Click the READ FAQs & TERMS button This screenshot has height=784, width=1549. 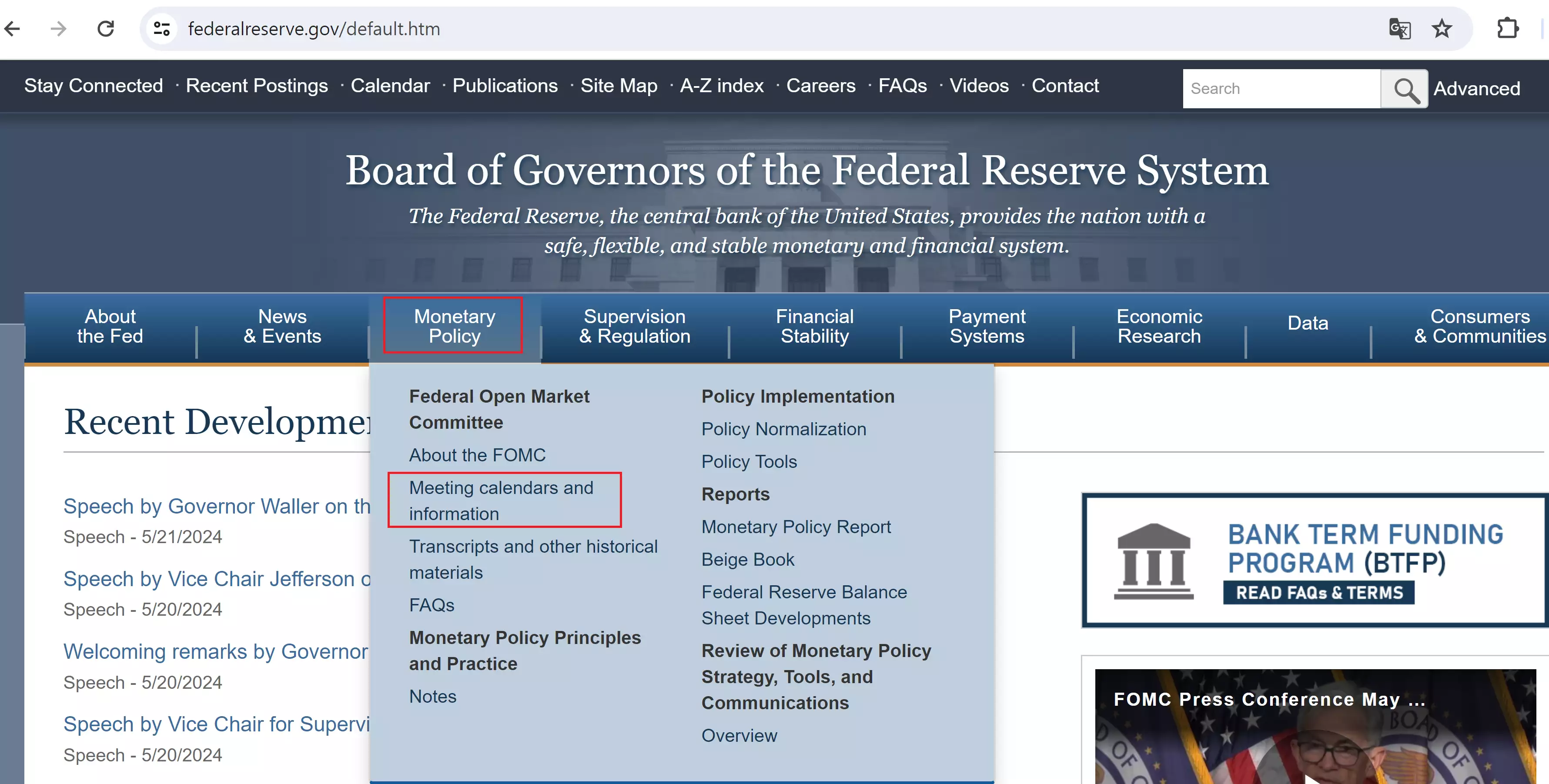click(1319, 592)
